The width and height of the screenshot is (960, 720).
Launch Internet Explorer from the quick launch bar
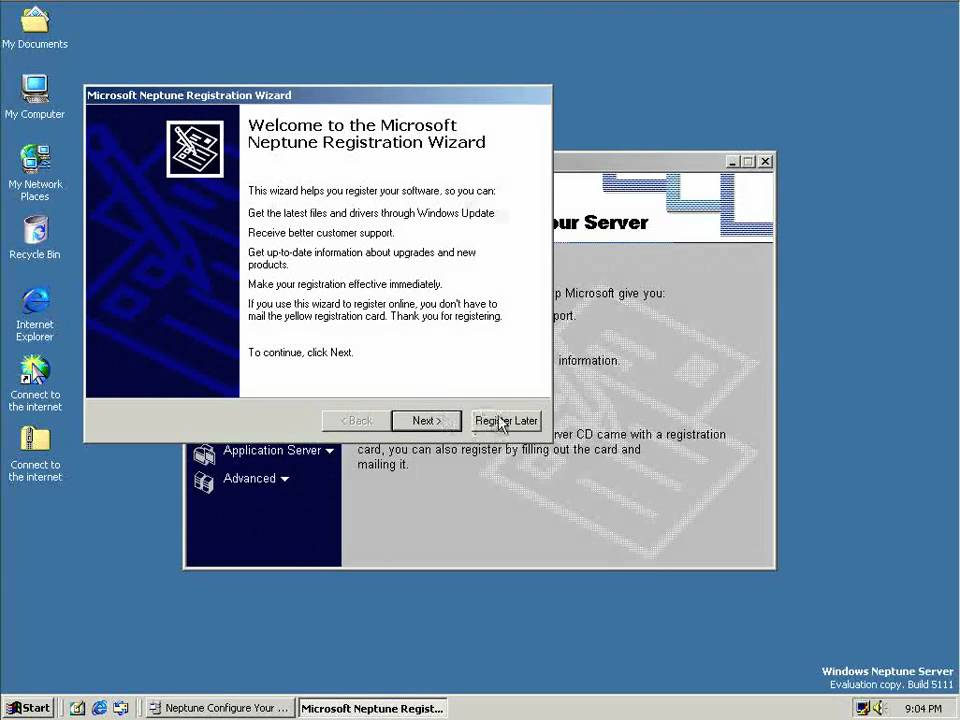[x=99, y=708]
